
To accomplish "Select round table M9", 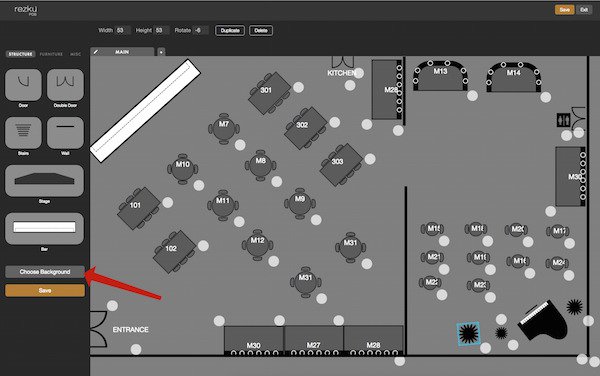I will (x=300, y=203).
